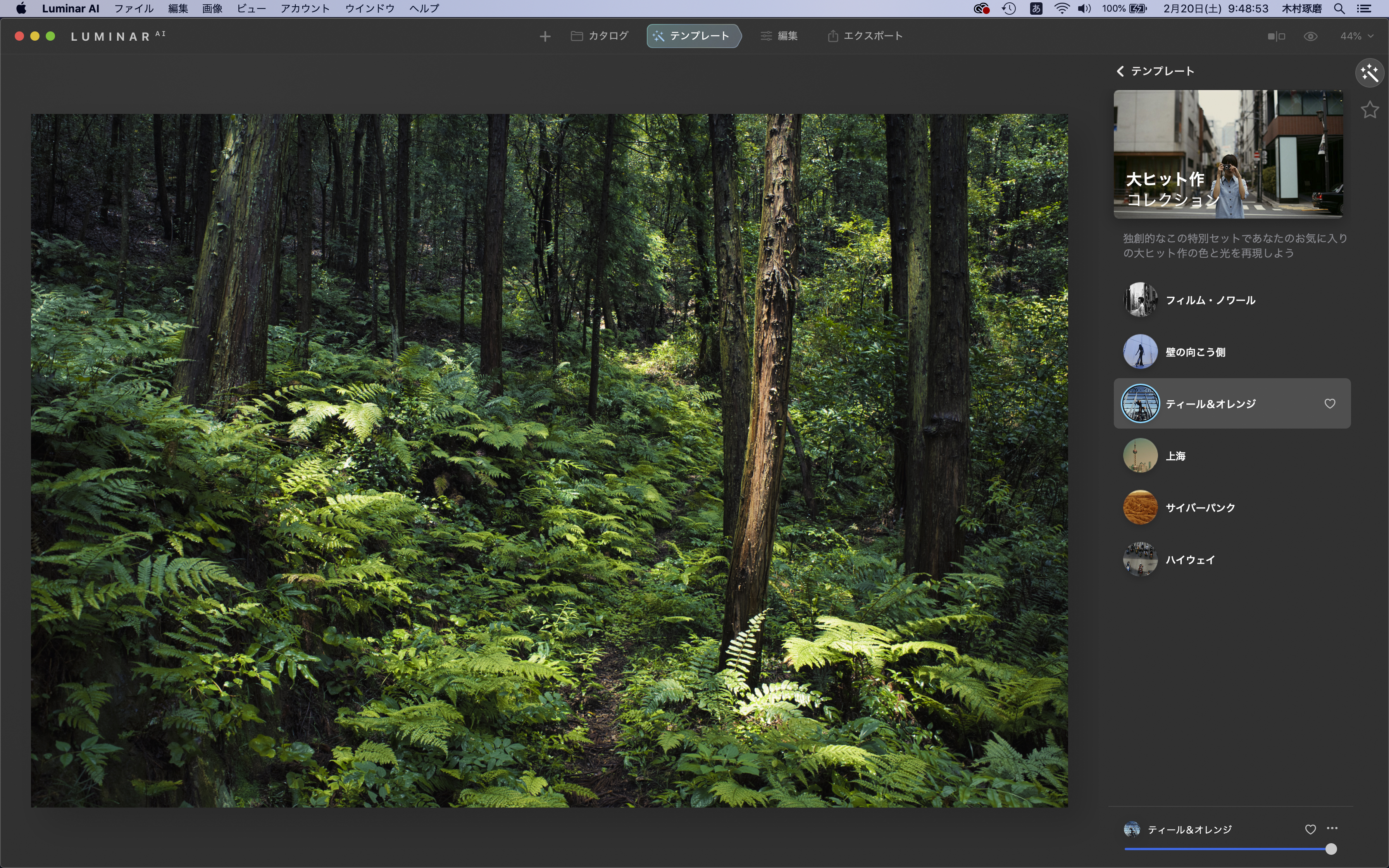Click the plus icon to add photos
Image resolution: width=1389 pixels, height=868 pixels.
tap(545, 36)
